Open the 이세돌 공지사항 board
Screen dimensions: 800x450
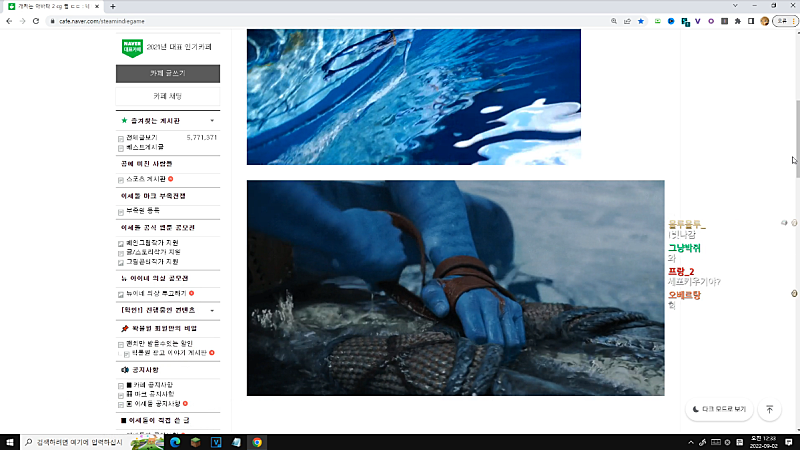pyautogui.click(x=153, y=404)
